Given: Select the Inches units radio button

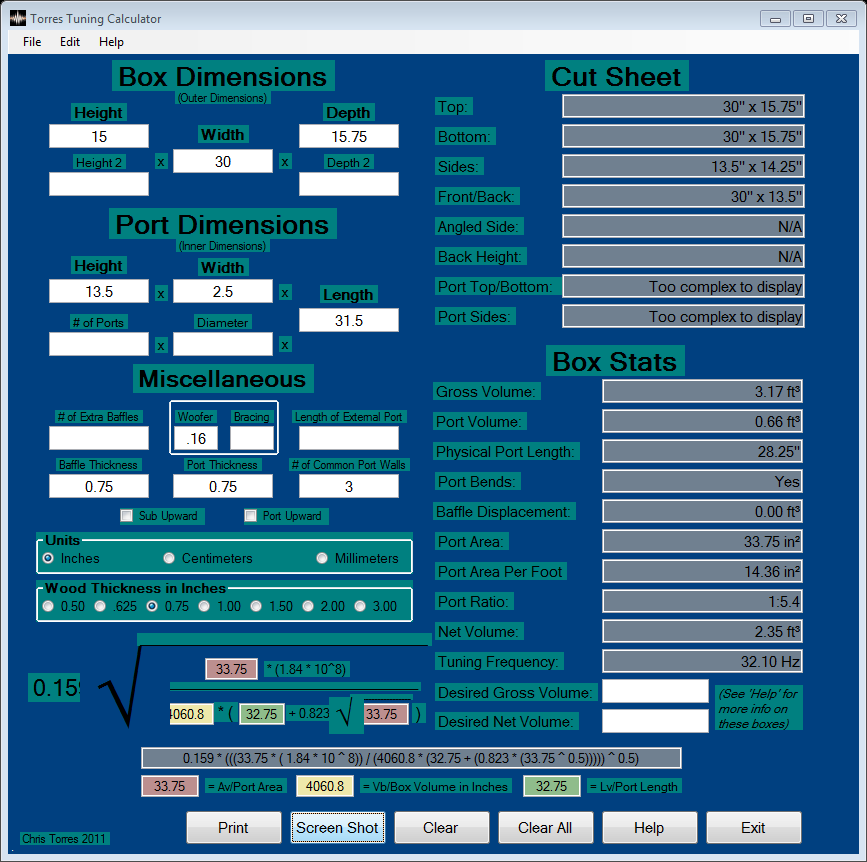Looking at the screenshot, I should 48,558.
